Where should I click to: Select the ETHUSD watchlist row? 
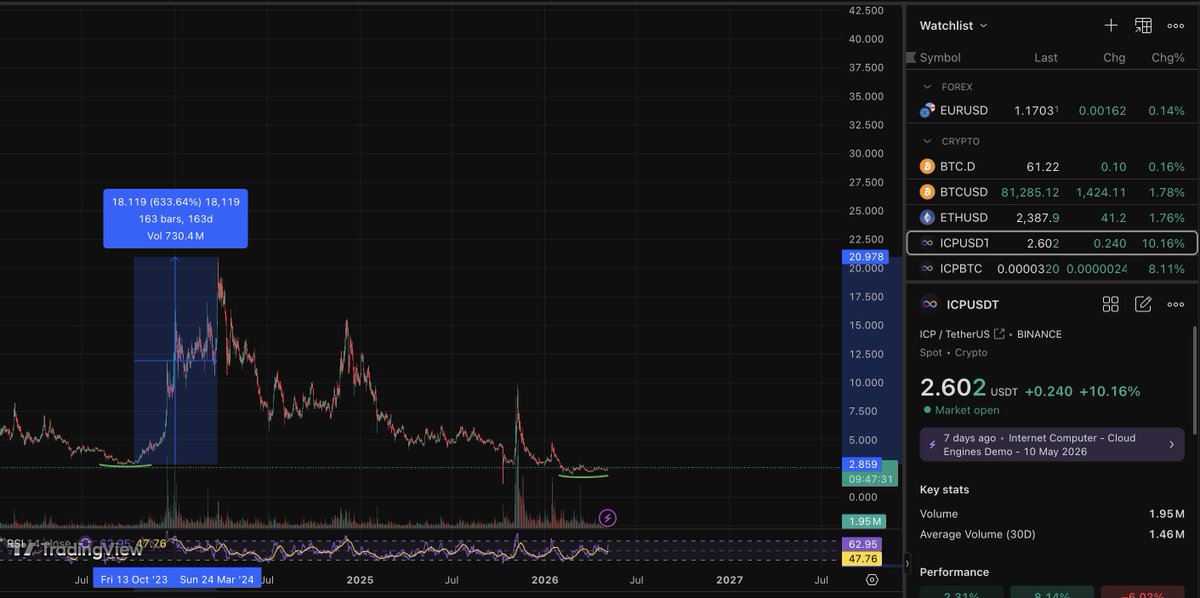pos(1052,218)
